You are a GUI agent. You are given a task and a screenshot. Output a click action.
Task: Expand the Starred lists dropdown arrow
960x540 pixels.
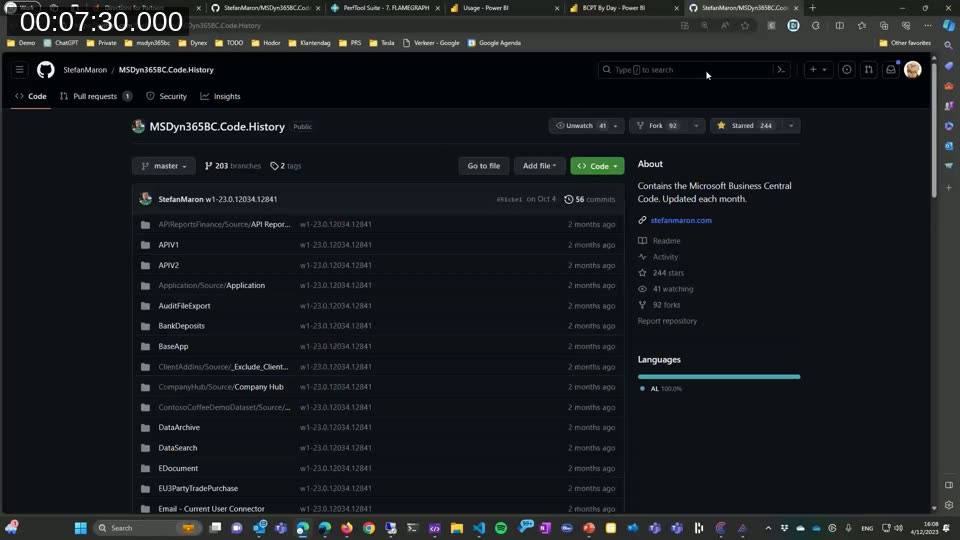click(x=791, y=126)
